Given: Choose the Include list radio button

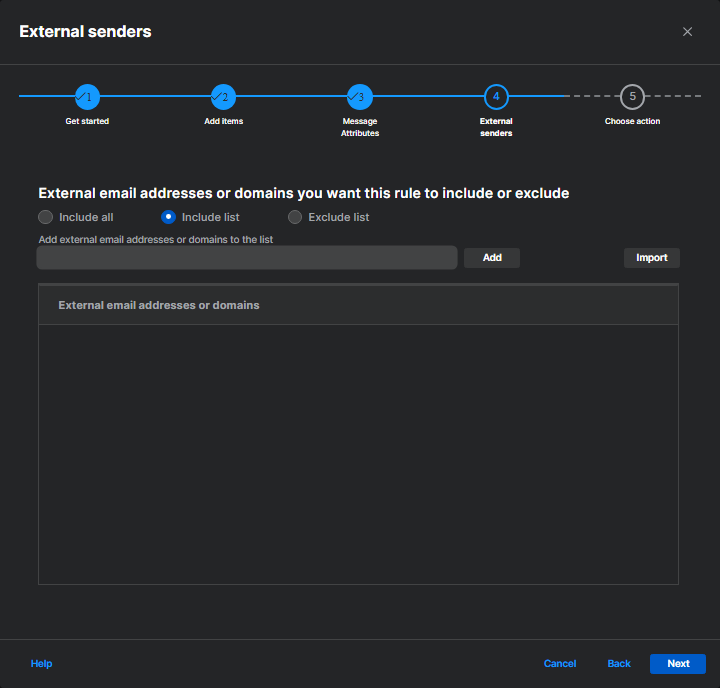Looking at the screenshot, I should tap(169, 217).
